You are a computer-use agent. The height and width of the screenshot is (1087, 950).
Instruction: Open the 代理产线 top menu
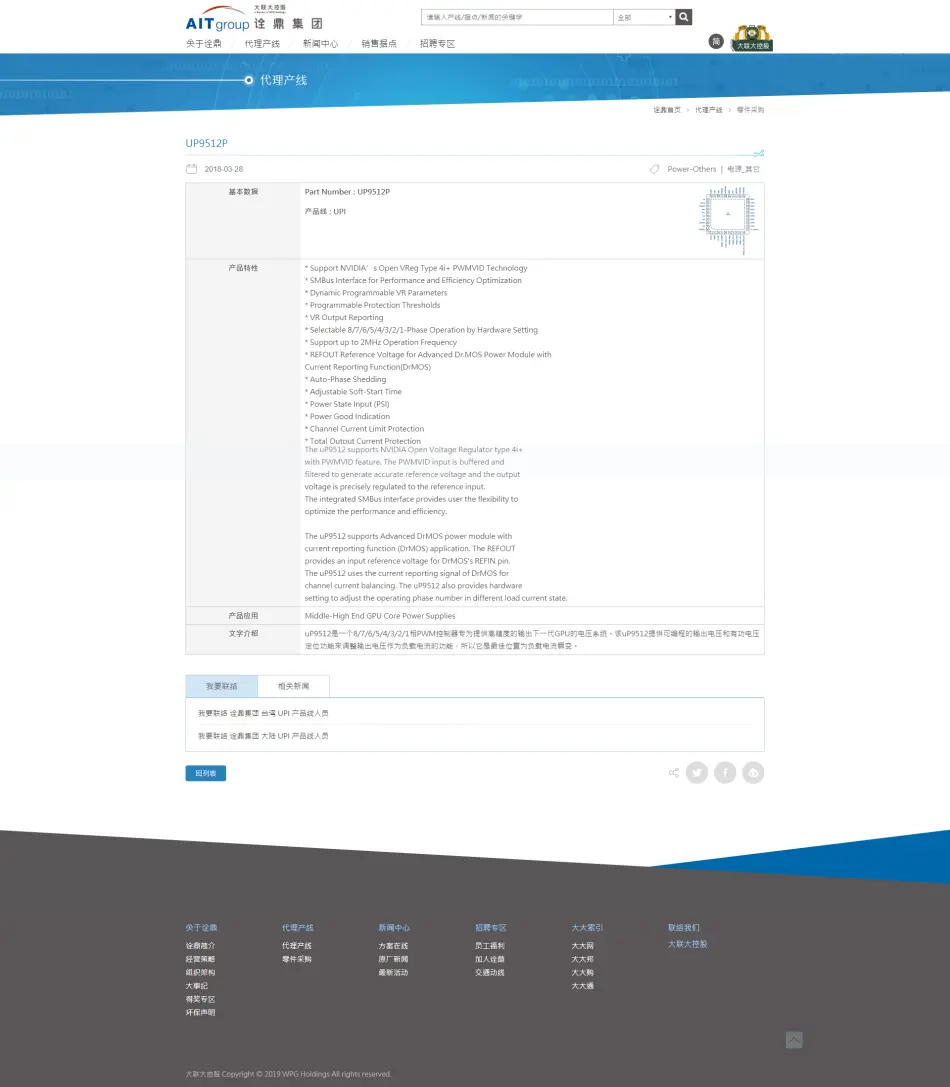point(262,44)
